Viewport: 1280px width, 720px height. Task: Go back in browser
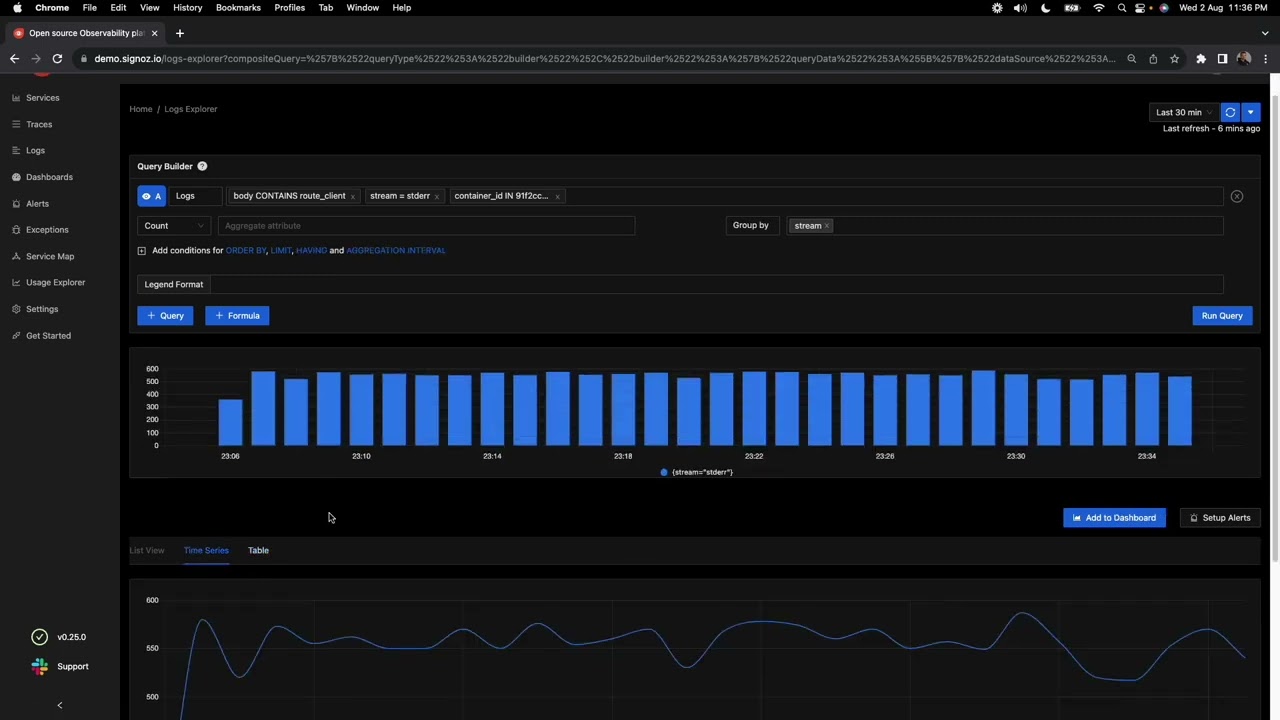pyautogui.click(x=14, y=59)
